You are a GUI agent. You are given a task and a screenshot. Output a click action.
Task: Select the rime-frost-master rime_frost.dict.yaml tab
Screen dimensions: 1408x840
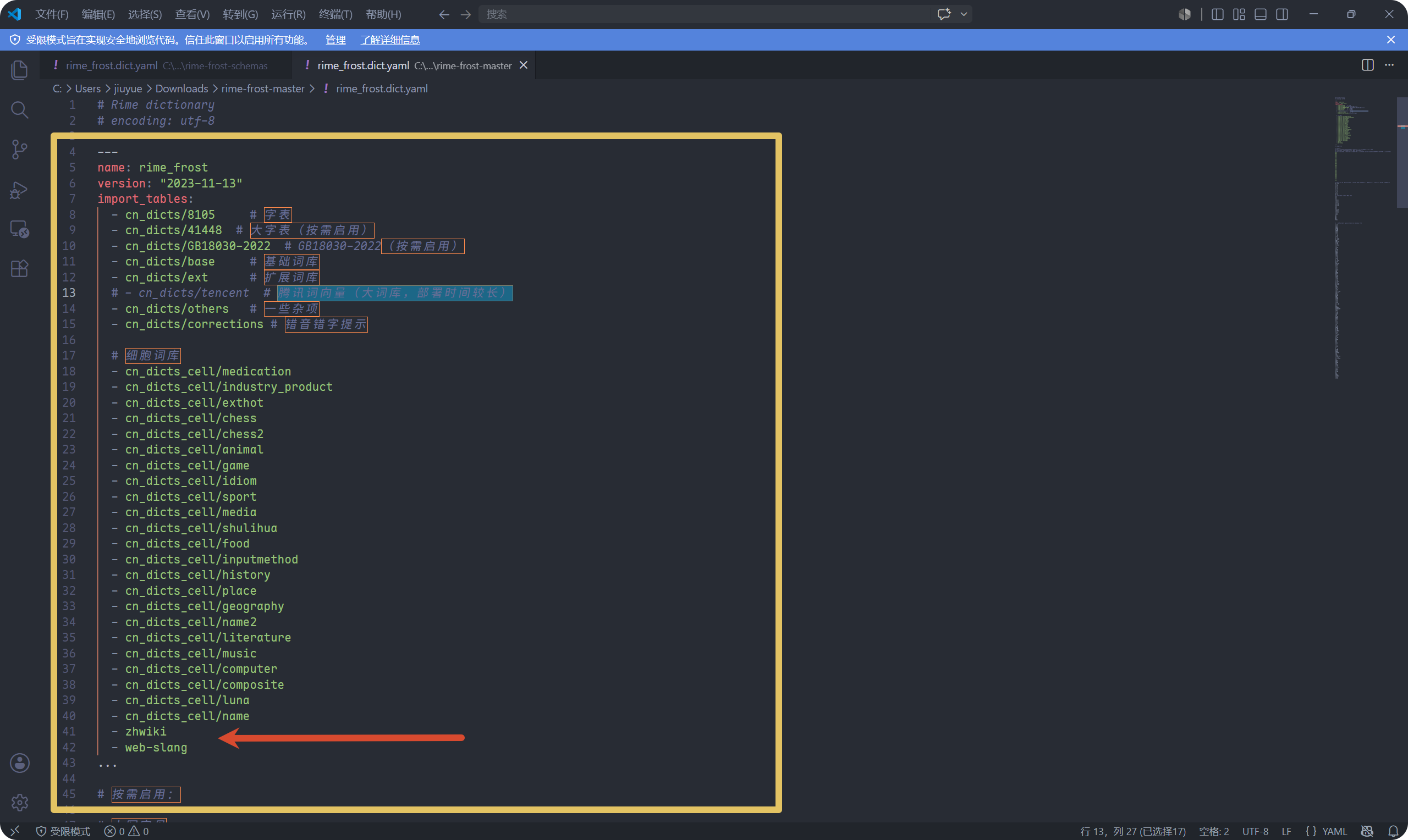pyautogui.click(x=413, y=65)
